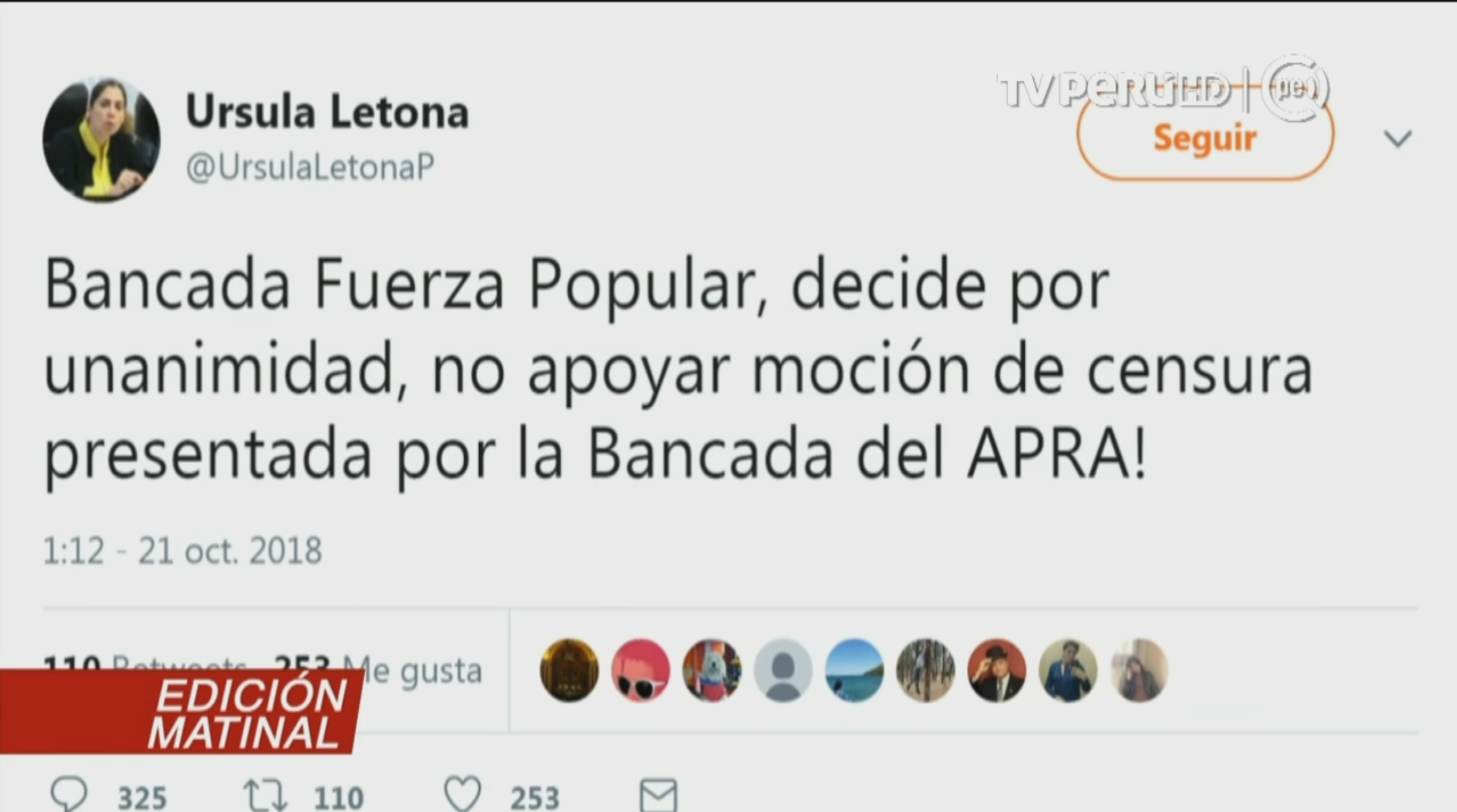Open the 1:12 - 21 oct. 2018 timestamp
The width and height of the screenshot is (1457, 812).
click(x=183, y=551)
